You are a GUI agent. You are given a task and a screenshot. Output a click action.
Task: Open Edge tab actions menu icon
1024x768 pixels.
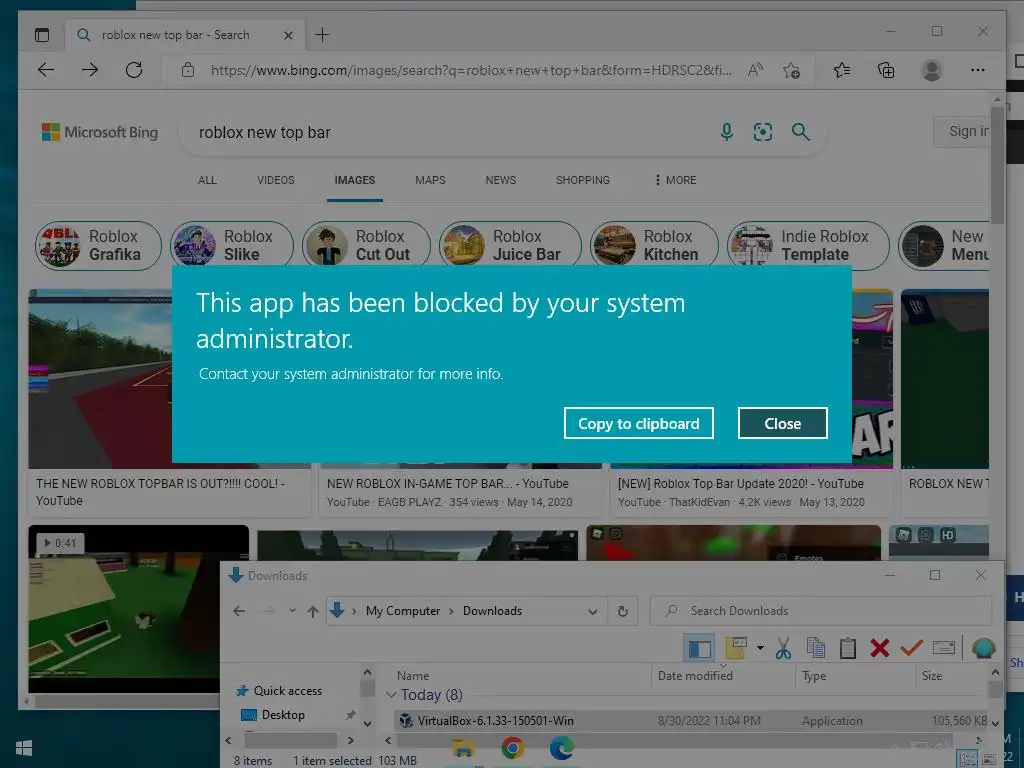tap(42, 35)
